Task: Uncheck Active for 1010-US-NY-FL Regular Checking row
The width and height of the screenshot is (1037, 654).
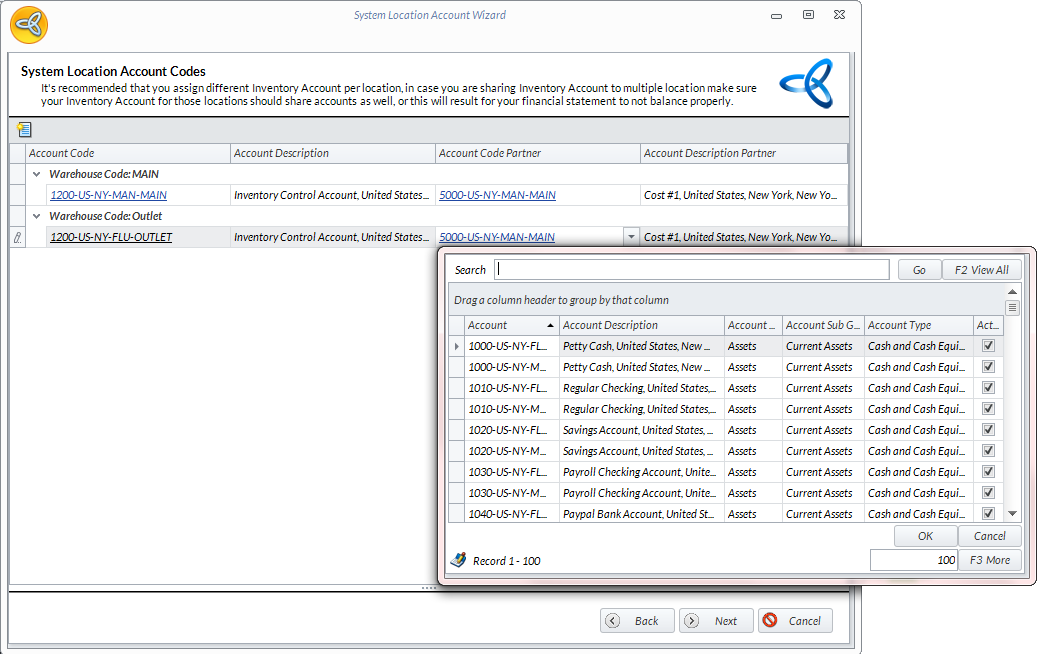Action: point(988,388)
